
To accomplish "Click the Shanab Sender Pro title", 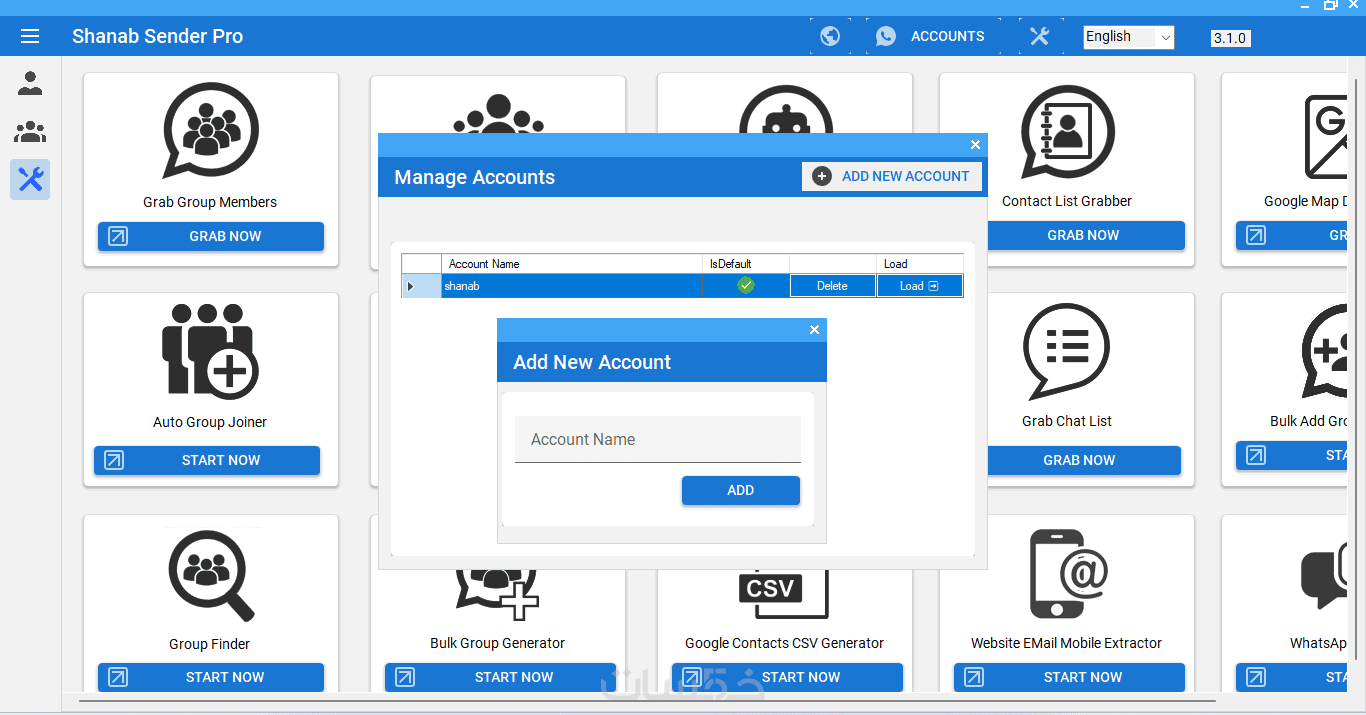I will [x=157, y=36].
